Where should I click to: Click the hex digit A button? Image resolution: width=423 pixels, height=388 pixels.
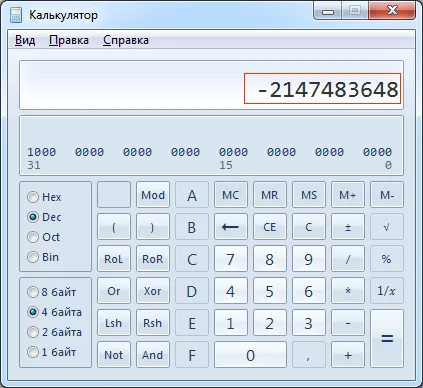click(x=192, y=195)
